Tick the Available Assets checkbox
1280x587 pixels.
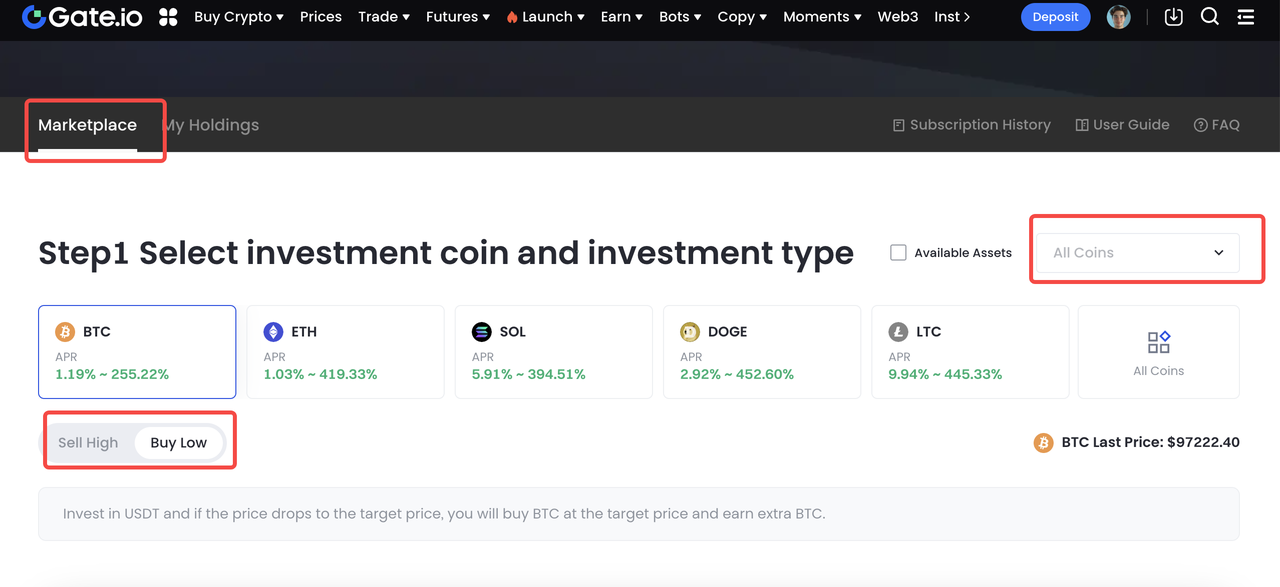tap(898, 253)
